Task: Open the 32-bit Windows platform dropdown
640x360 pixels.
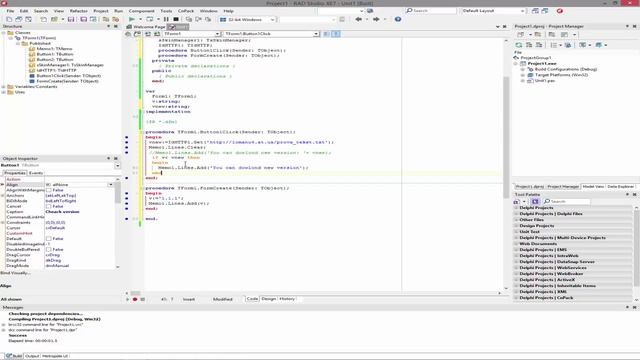Action: [272, 19]
